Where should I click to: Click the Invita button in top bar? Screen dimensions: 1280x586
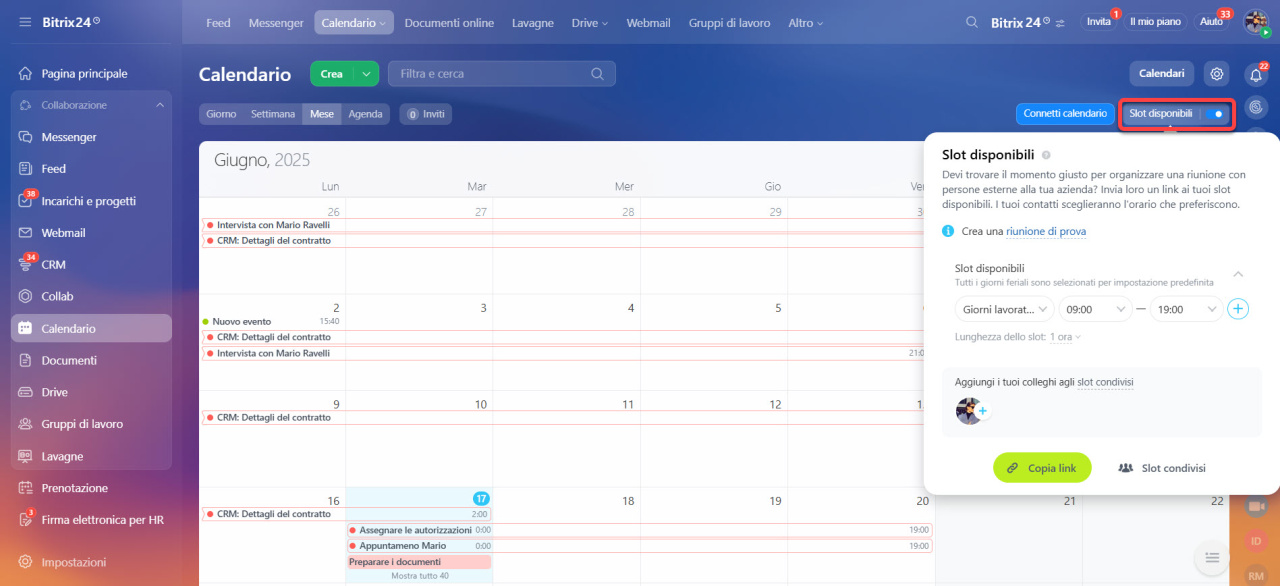(x=1099, y=22)
